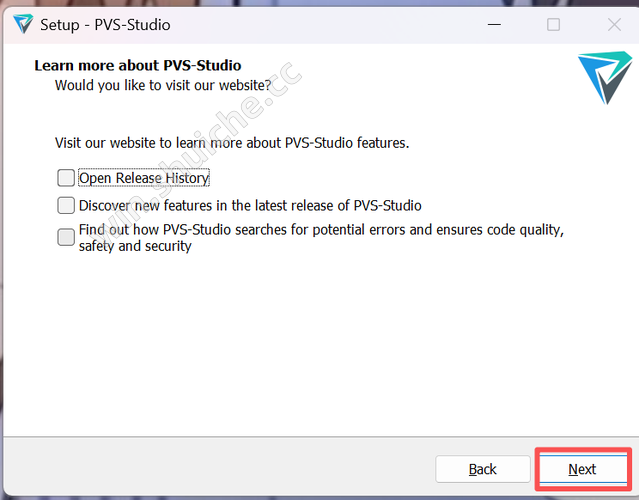Click the empty footer area left of Back

coord(220,469)
